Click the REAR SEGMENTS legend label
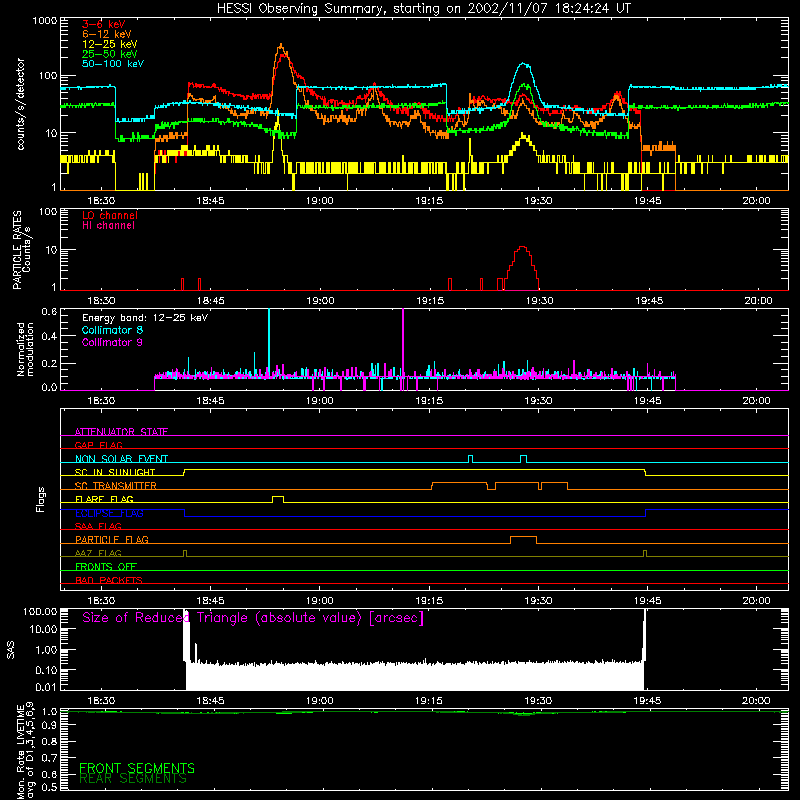 pyautogui.click(x=133, y=779)
